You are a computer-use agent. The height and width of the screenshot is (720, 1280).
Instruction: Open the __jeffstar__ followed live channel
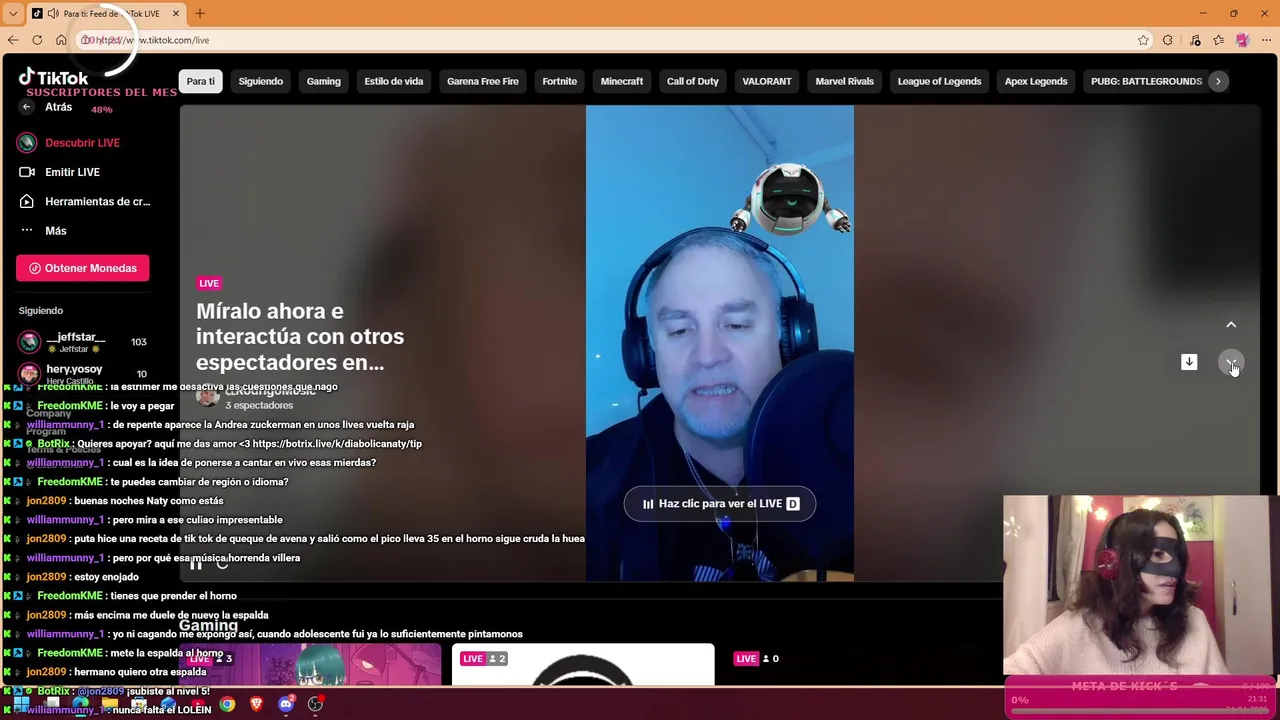[82, 342]
